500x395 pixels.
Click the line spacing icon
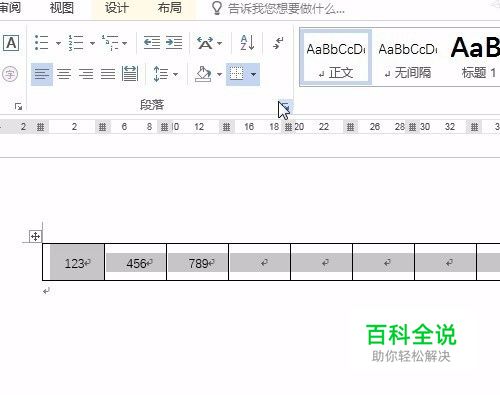click(160, 74)
